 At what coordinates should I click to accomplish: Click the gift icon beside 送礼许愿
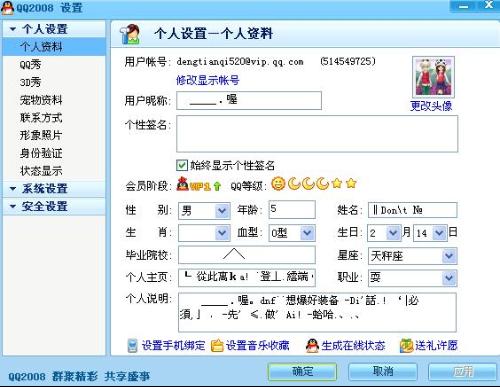[406, 346]
